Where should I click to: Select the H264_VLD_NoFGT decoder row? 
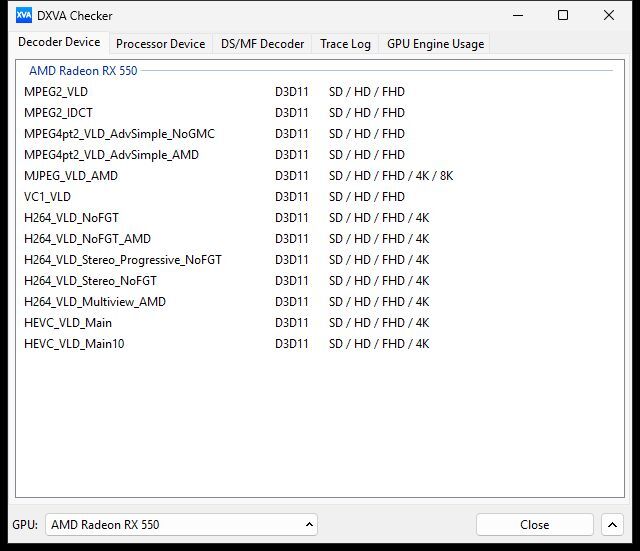pyautogui.click(x=320, y=218)
